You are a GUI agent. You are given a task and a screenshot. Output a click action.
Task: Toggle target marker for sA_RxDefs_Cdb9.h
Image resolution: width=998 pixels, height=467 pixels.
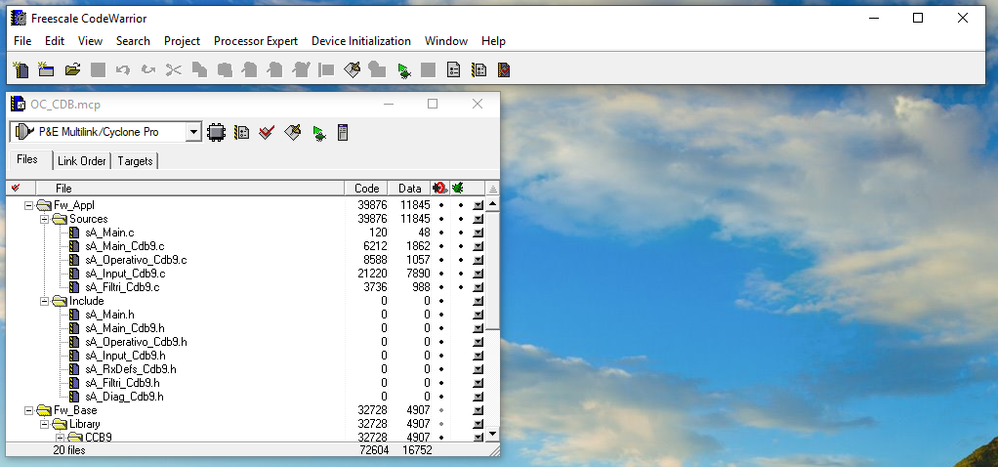click(x=441, y=370)
